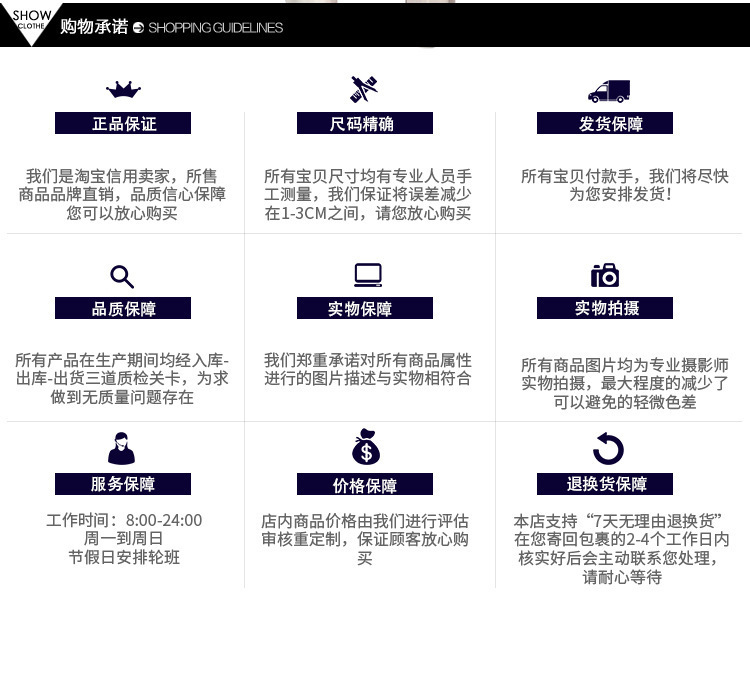The height and width of the screenshot is (680, 750).
Task: Click the camera icon above 实物拍摄
Action: [605, 275]
